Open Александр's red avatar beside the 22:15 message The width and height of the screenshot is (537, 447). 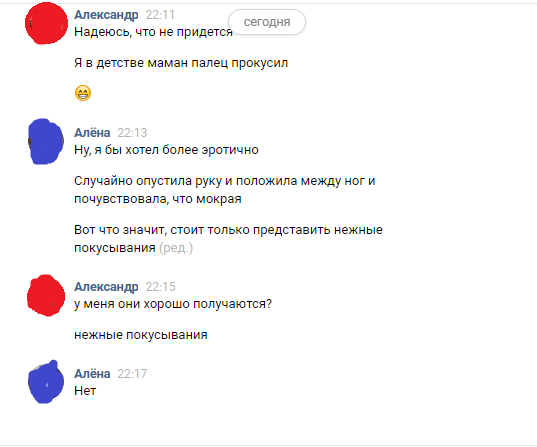[x=46, y=295]
